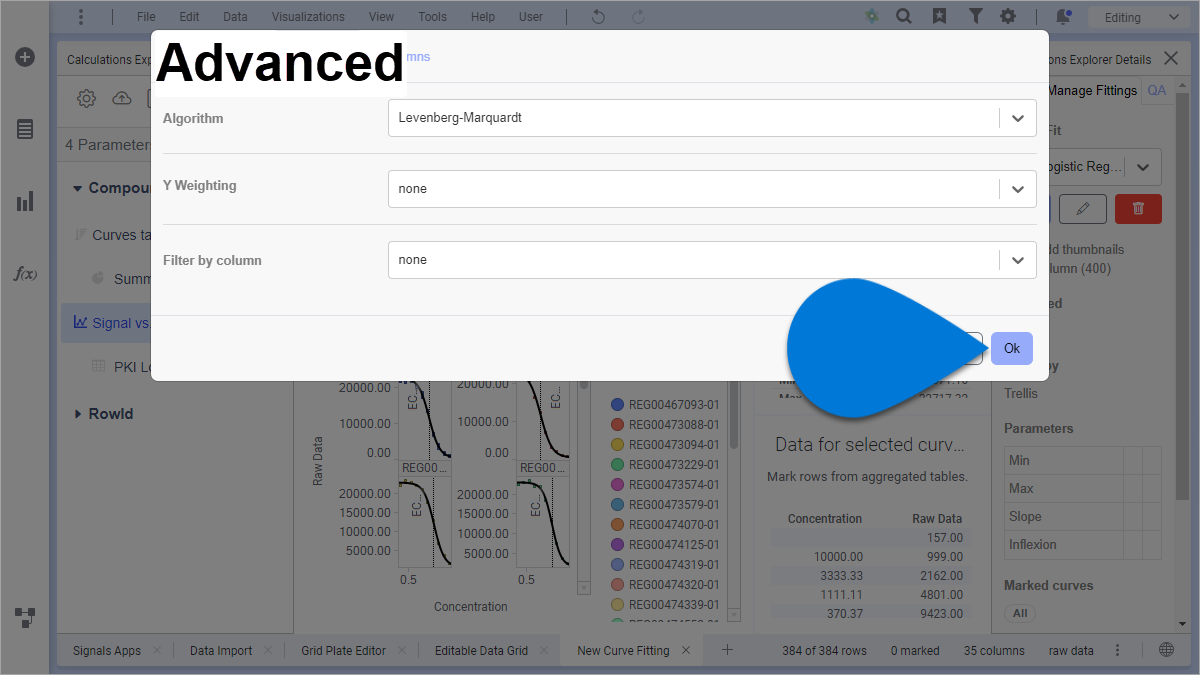Expand the RowId tree node

[78, 414]
